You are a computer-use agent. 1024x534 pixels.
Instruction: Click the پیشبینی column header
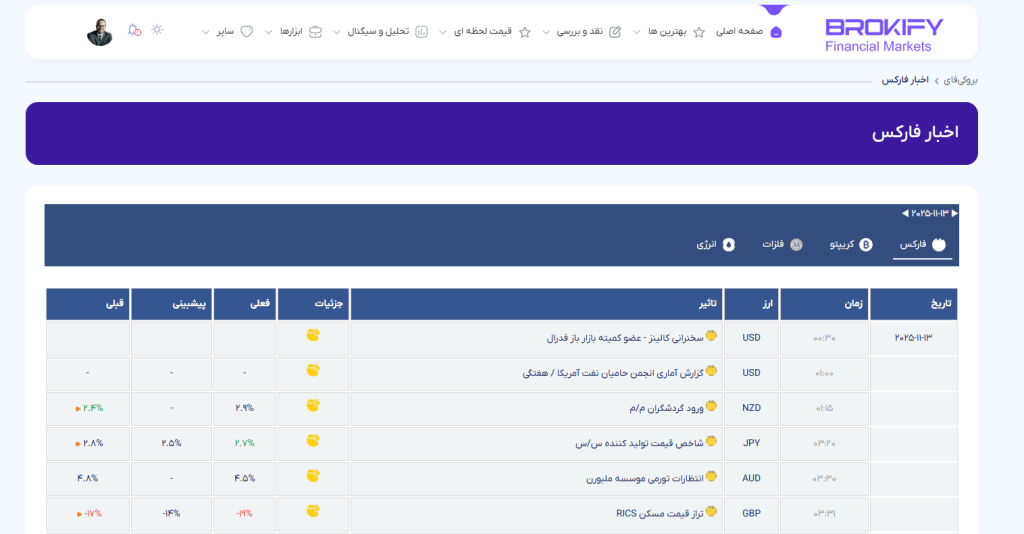(171, 304)
